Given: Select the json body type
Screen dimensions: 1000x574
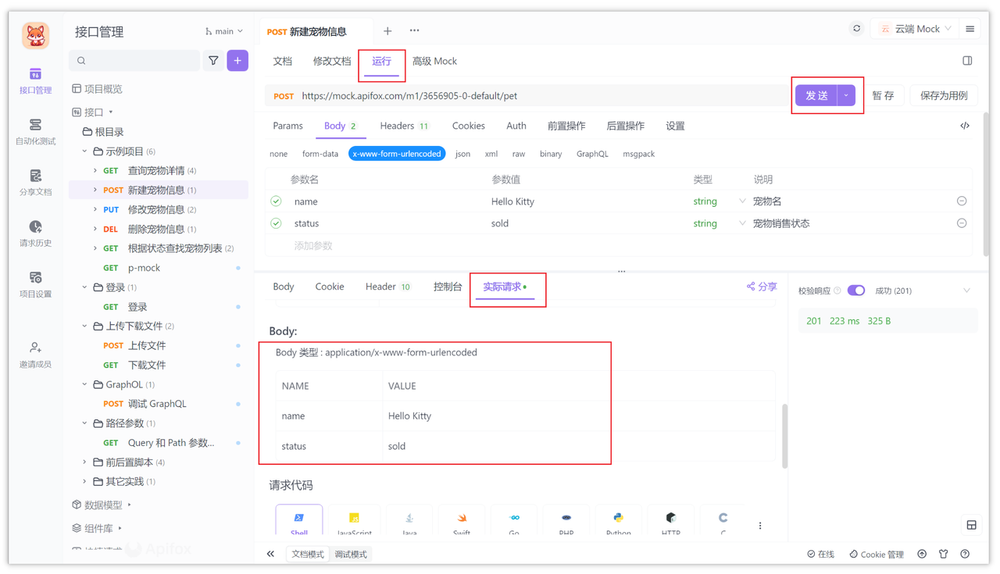Looking at the screenshot, I should (462, 154).
